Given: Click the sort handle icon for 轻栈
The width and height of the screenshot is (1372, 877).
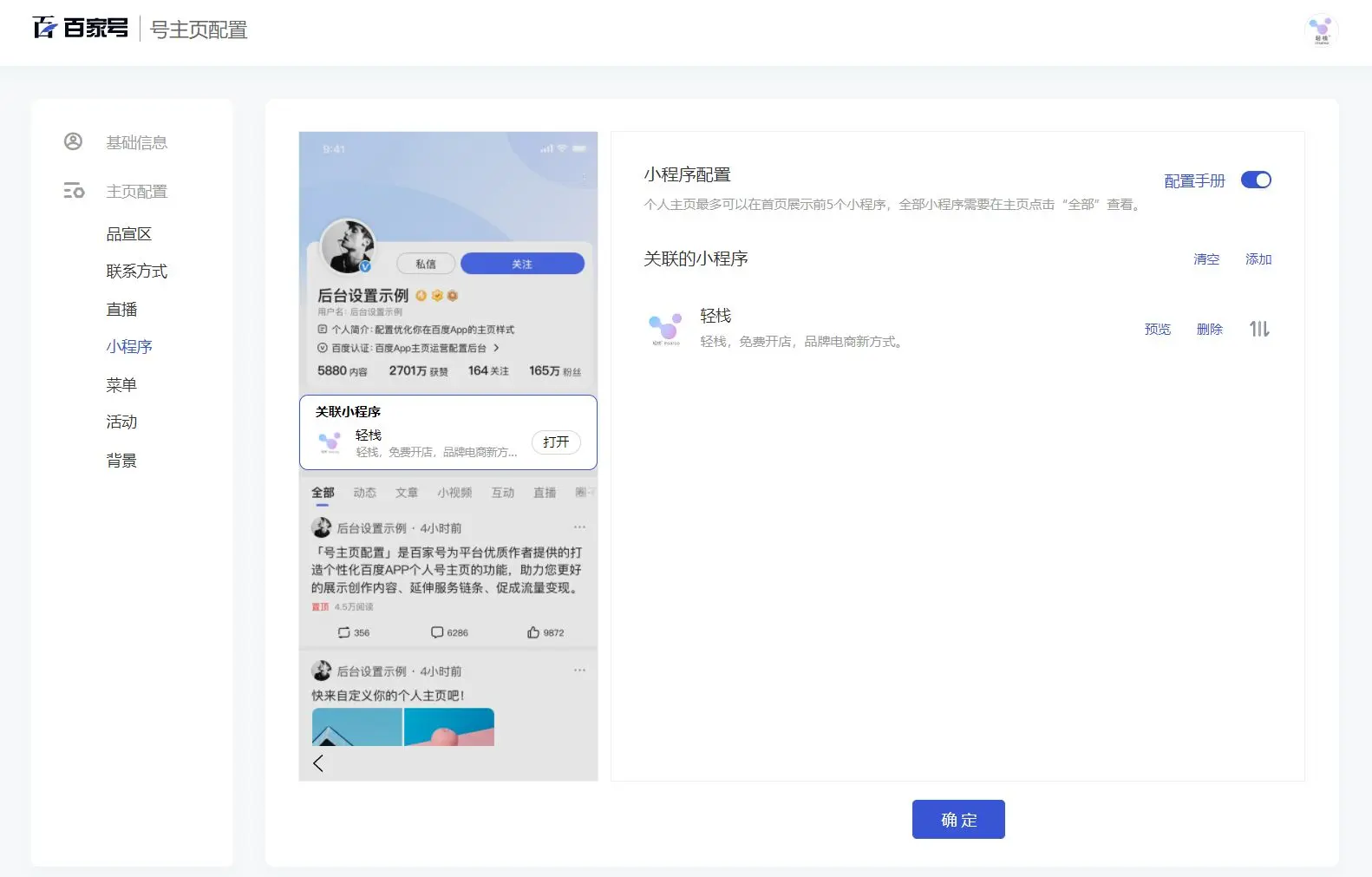Looking at the screenshot, I should 1259,329.
